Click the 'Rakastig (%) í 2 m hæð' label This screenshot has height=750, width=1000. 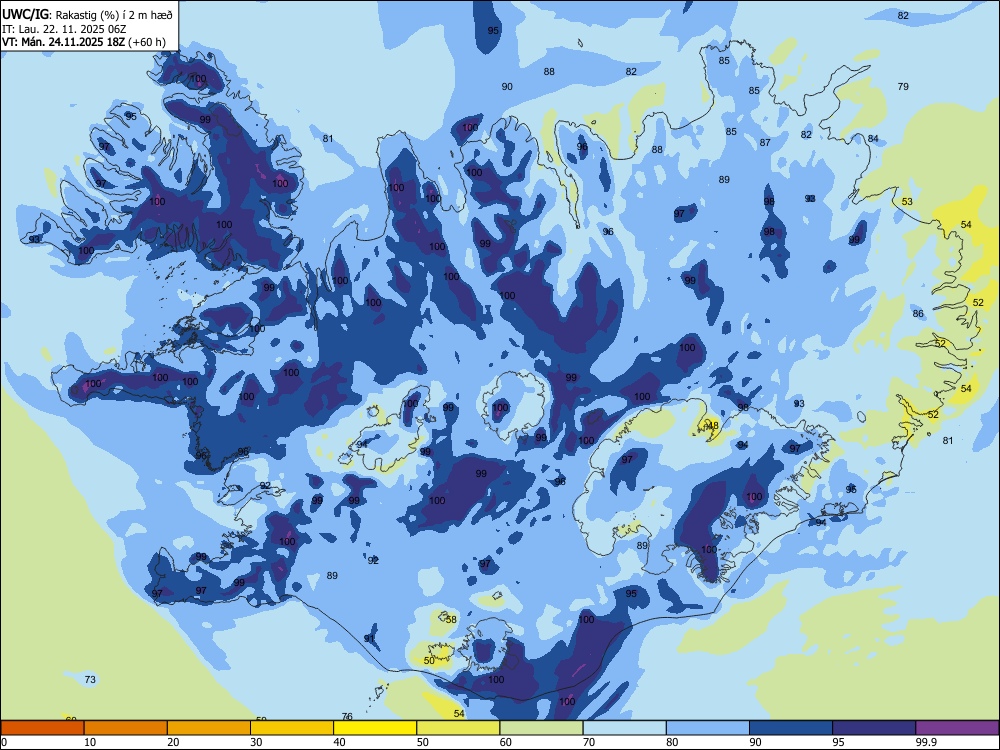[114, 15]
